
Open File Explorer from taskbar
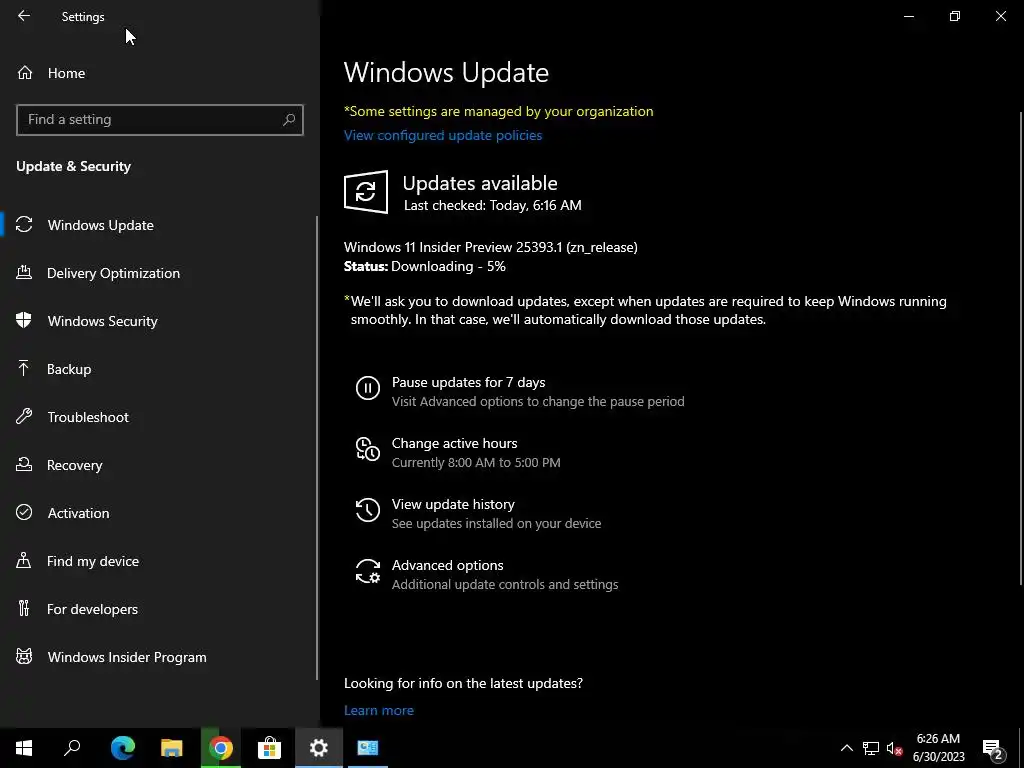click(172, 748)
